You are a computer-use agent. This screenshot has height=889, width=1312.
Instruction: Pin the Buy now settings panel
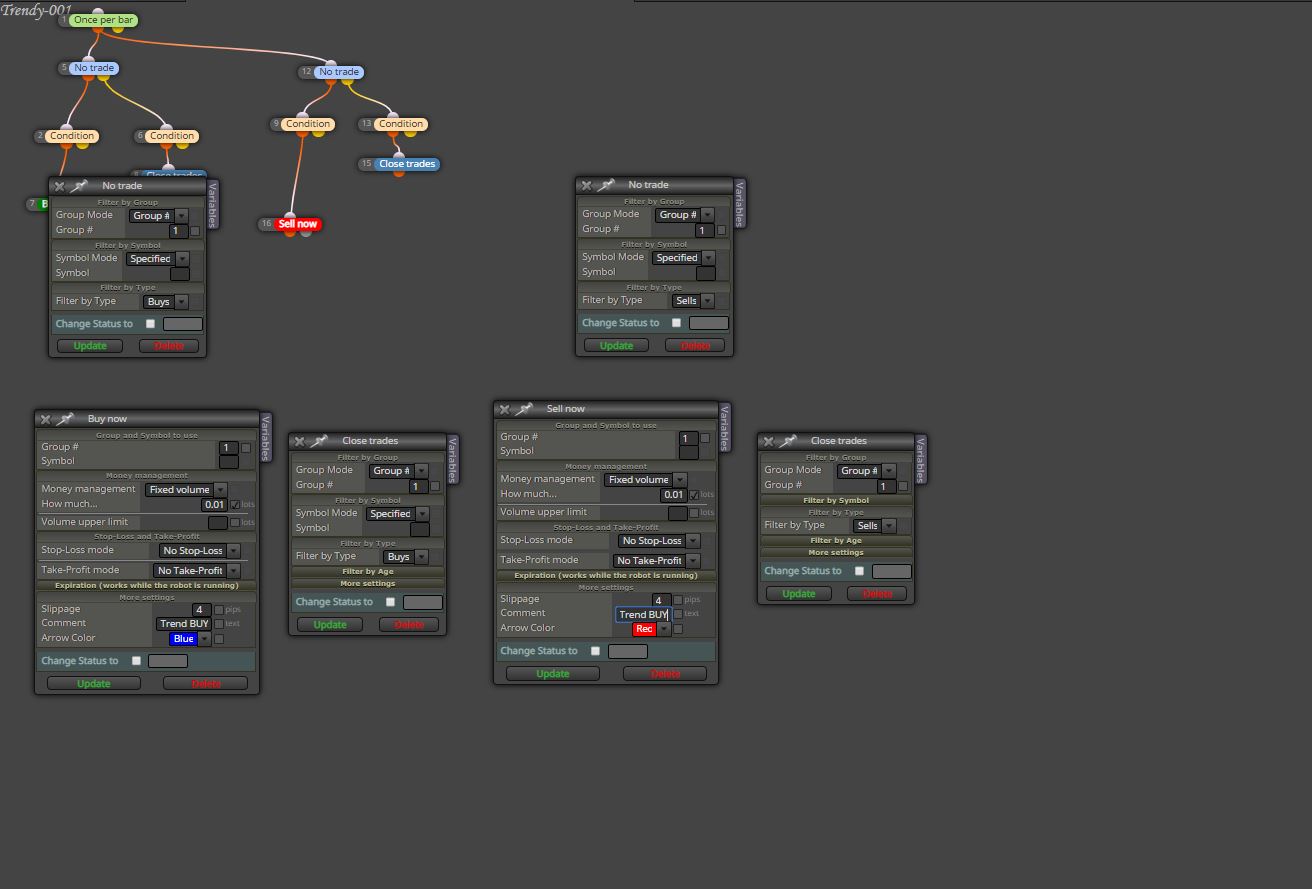coord(66,419)
